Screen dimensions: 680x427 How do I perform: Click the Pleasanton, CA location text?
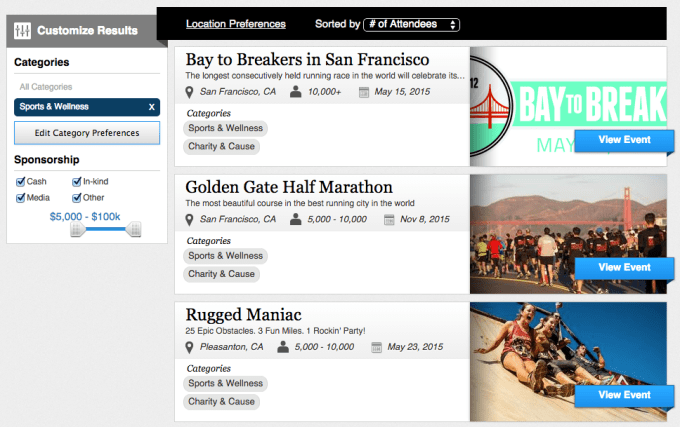[x=231, y=347]
